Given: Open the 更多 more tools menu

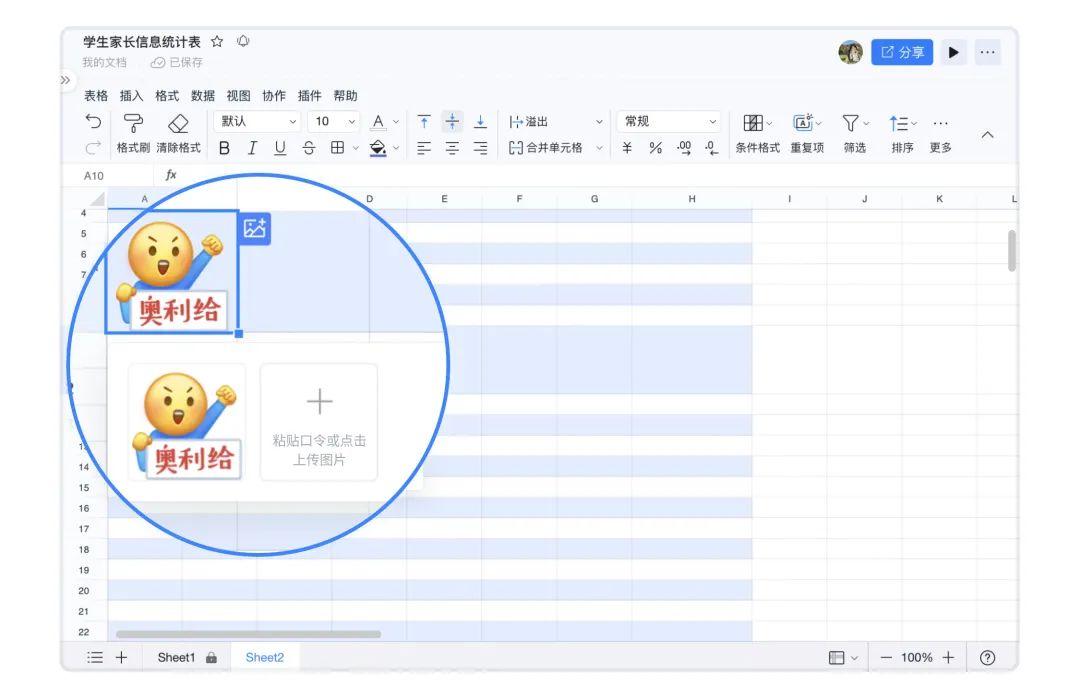Looking at the screenshot, I should click(x=940, y=134).
